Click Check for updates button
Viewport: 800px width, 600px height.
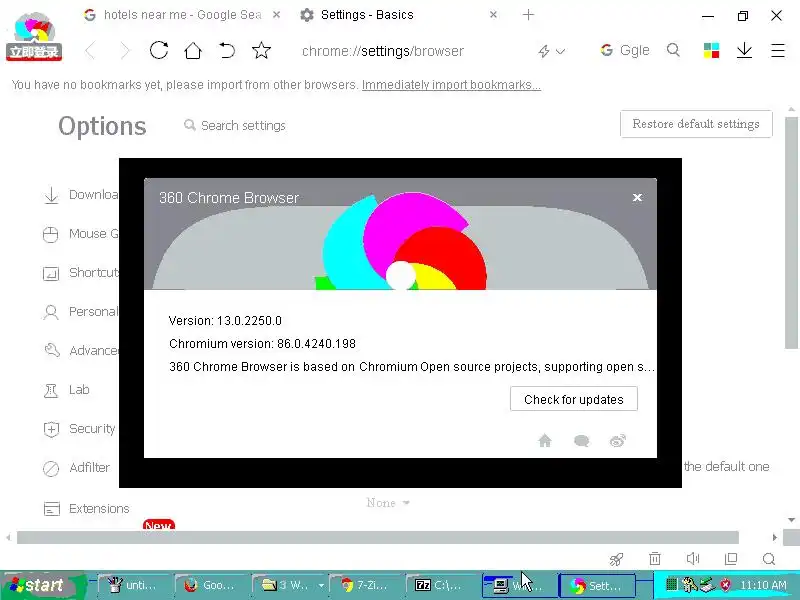tap(573, 399)
